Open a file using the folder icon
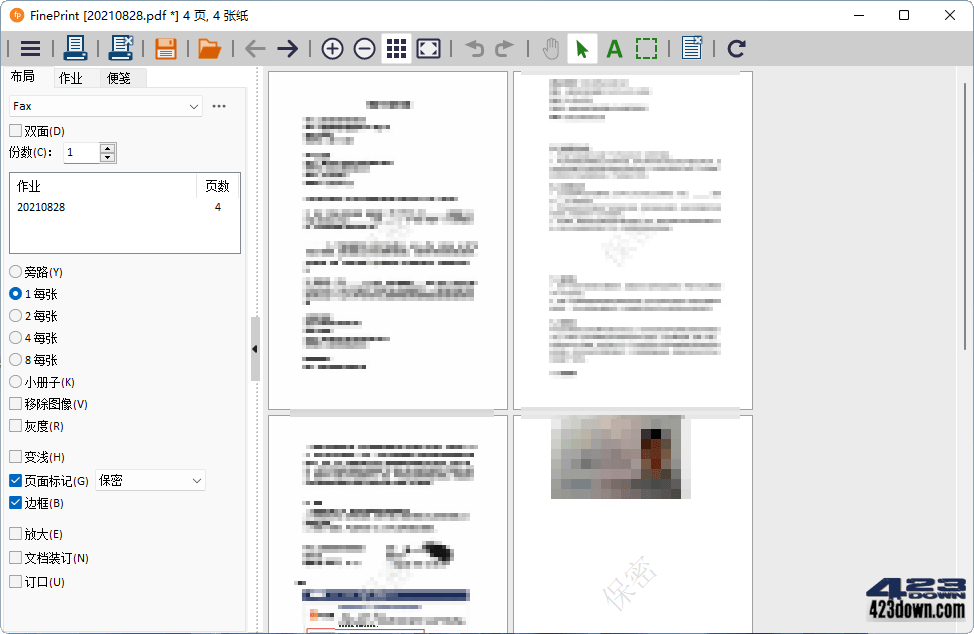The height and width of the screenshot is (634, 974). pos(209,47)
